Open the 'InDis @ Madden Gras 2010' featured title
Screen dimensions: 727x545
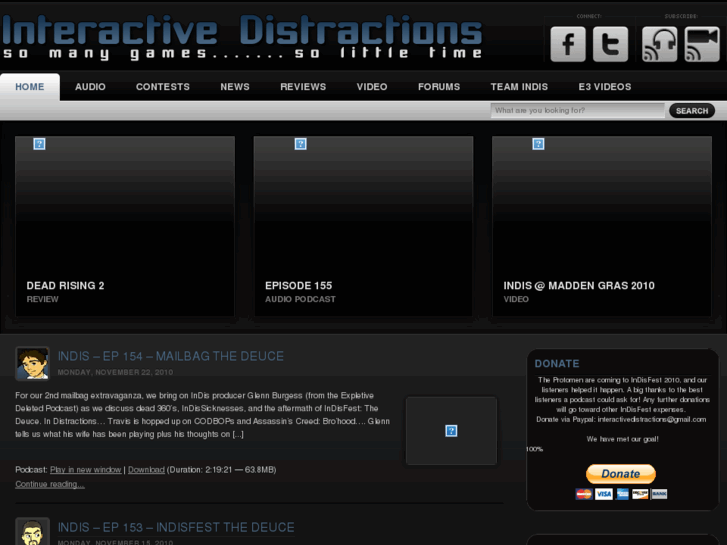click(x=579, y=286)
